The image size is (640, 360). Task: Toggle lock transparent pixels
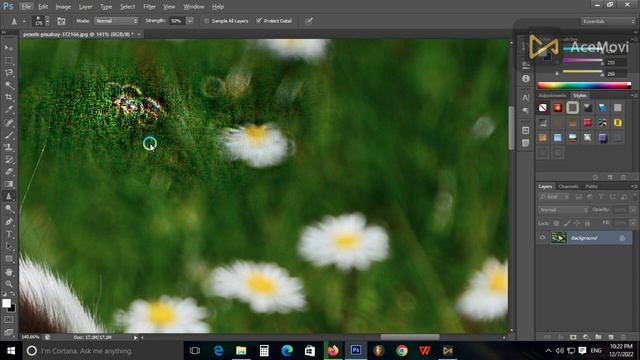(556, 223)
